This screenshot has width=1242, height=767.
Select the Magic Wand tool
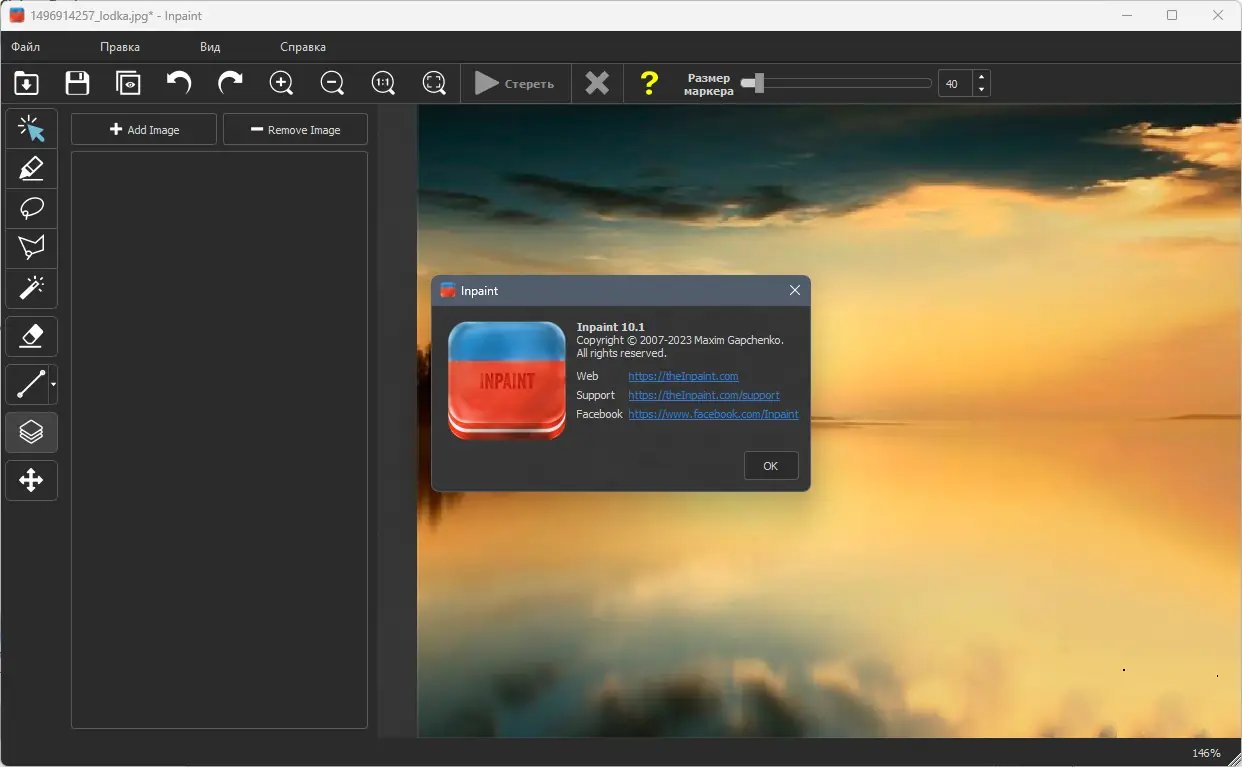(x=31, y=288)
